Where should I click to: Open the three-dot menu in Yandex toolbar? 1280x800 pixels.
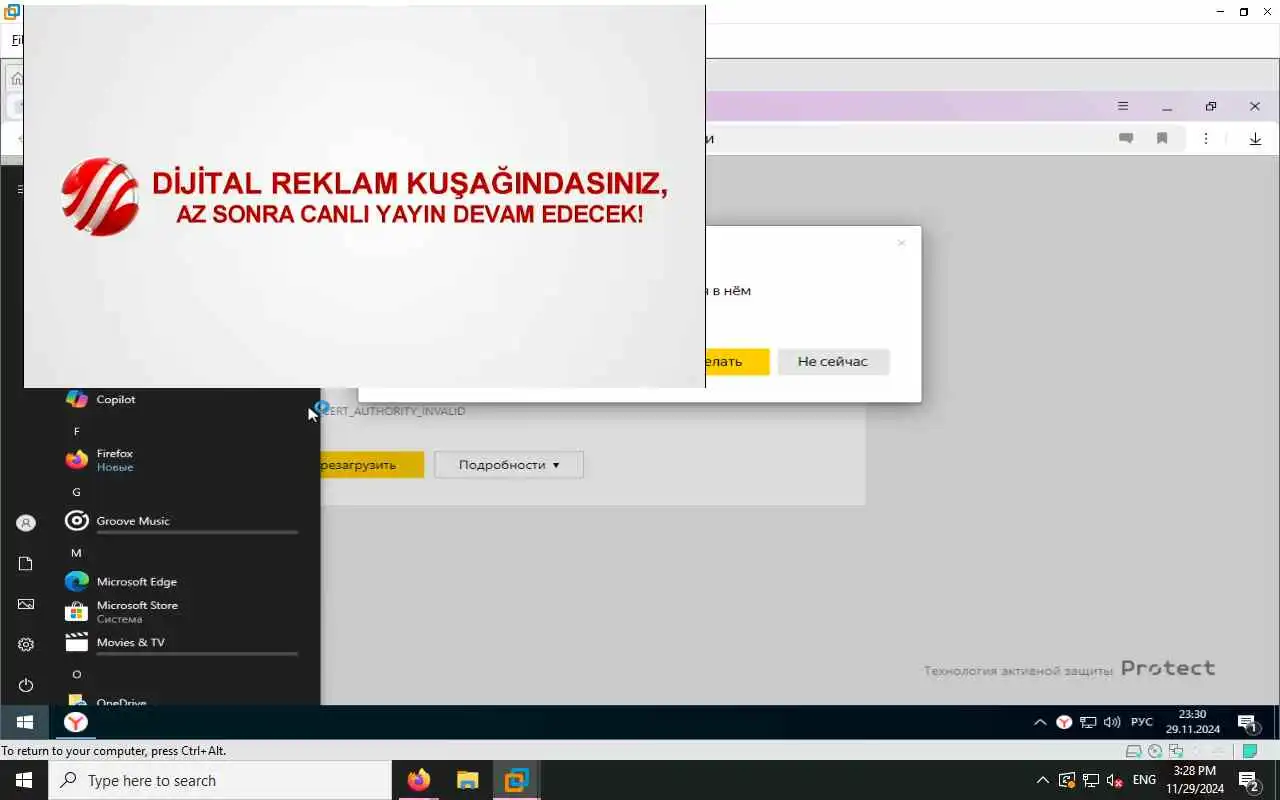coord(1206,139)
